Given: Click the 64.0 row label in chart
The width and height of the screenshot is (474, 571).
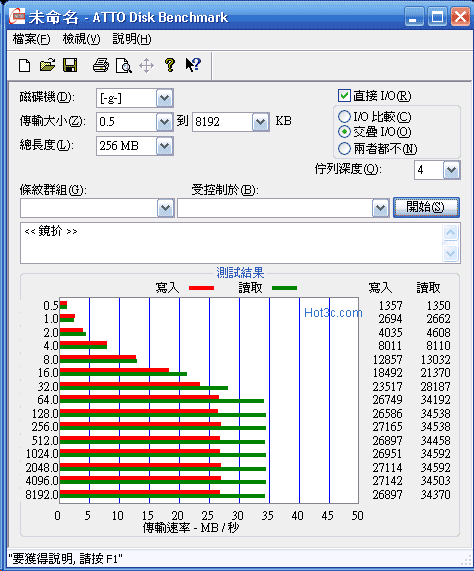Looking at the screenshot, I should 48,400.
